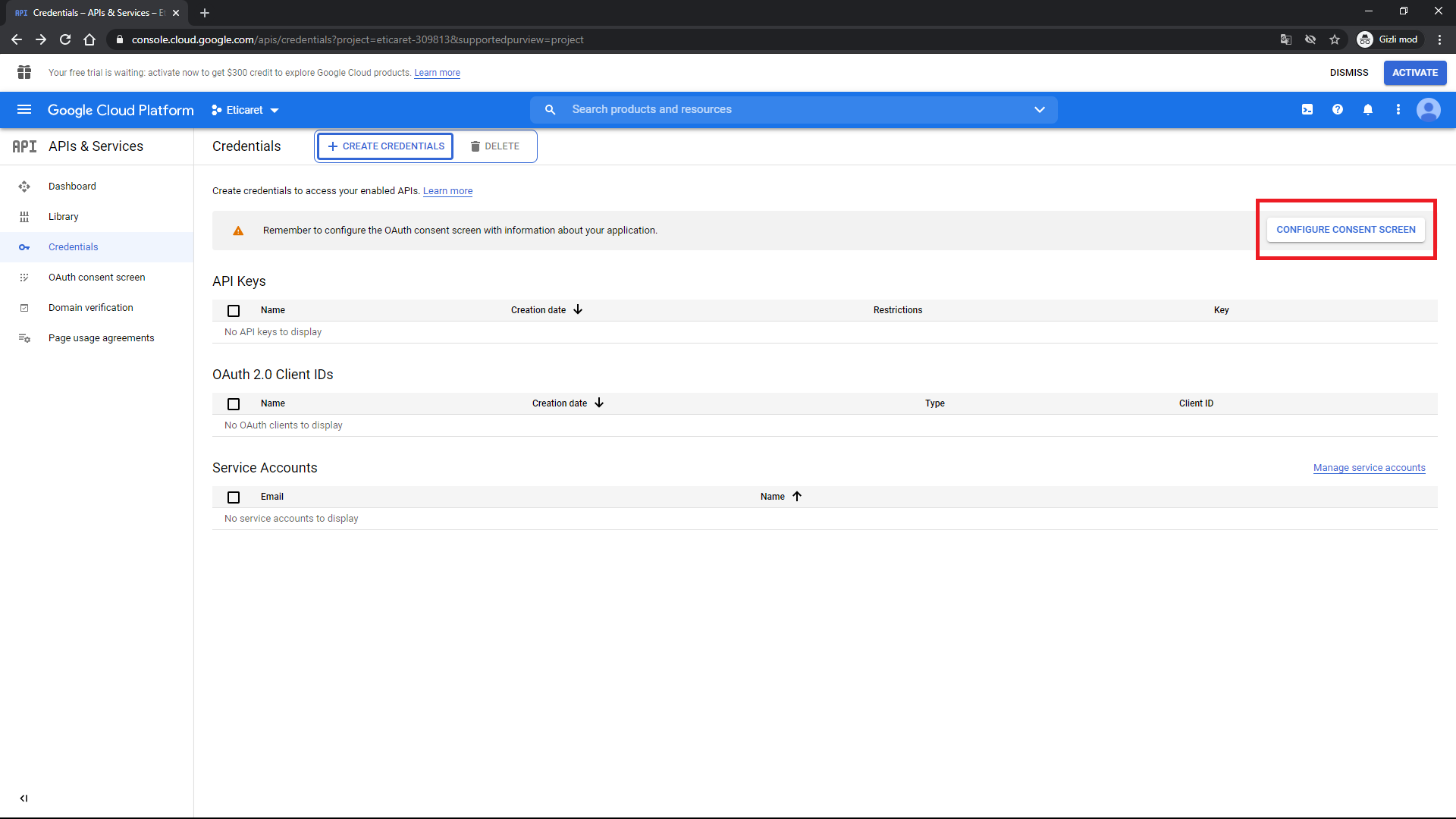Open Domain verification in sidebar
Viewport: 1456px width, 819px height.
click(97, 308)
